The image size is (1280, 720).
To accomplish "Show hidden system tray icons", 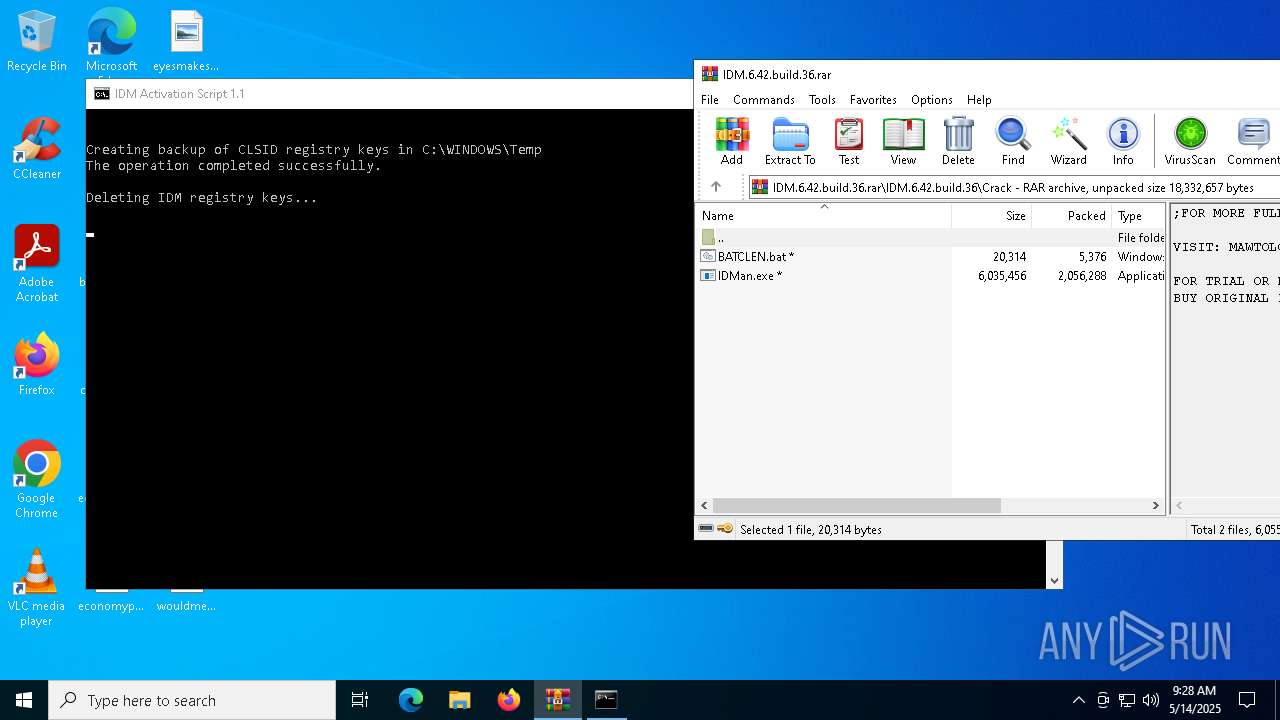I will pyautogui.click(x=1078, y=700).
